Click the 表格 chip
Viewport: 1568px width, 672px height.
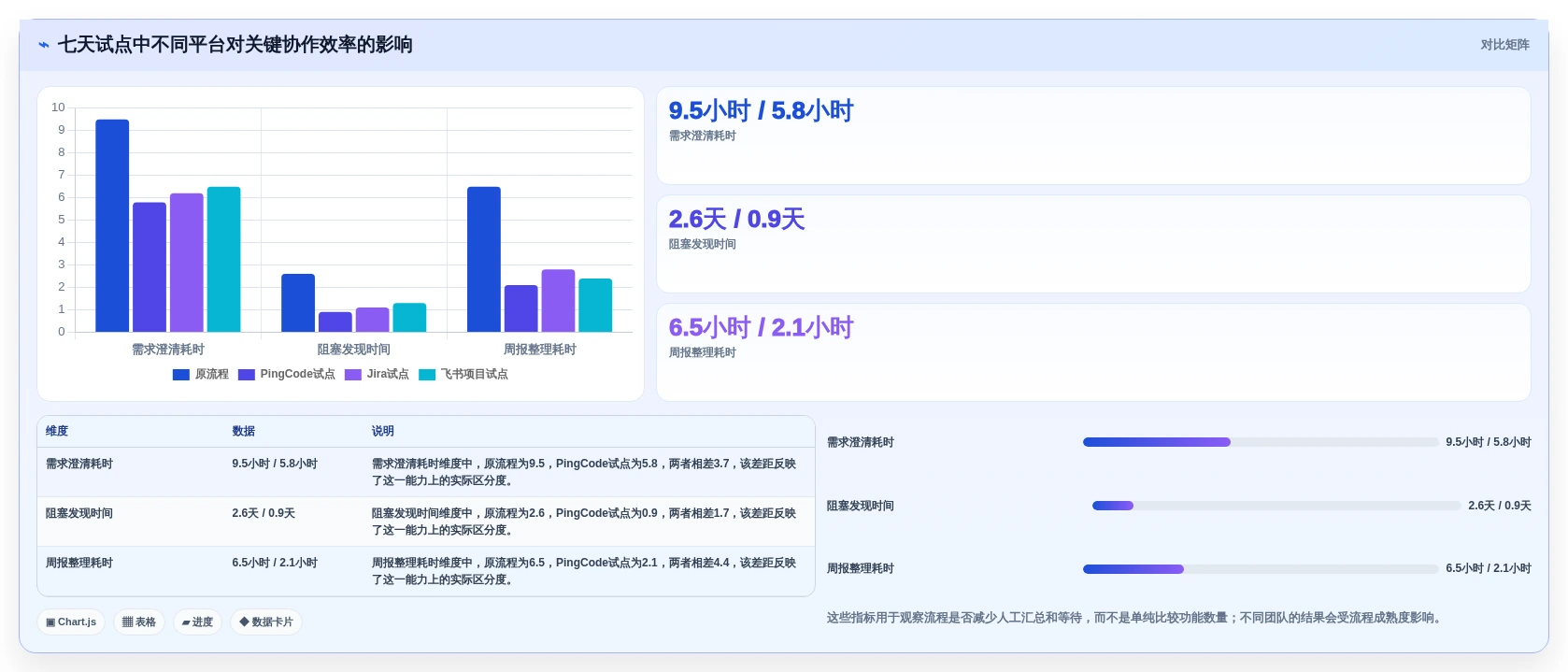point(139,622)
